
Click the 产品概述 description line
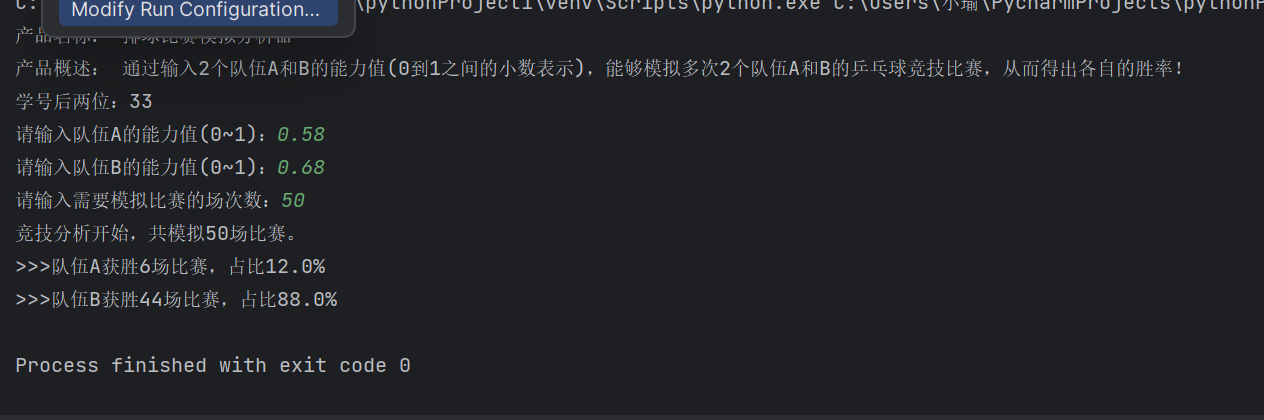pyautogui.click(x=599, y=69)
